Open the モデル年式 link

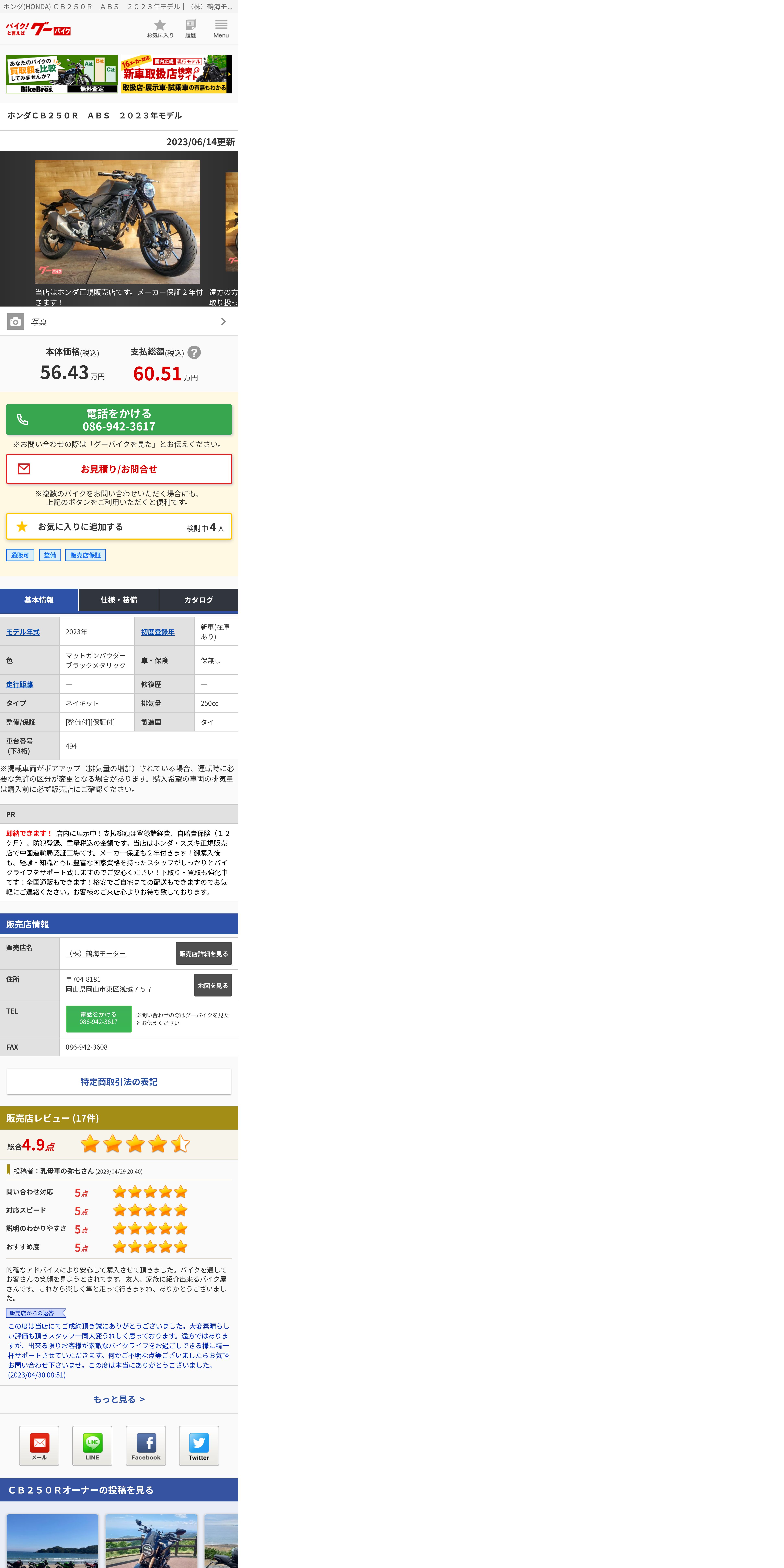click(x=23, y=632)
